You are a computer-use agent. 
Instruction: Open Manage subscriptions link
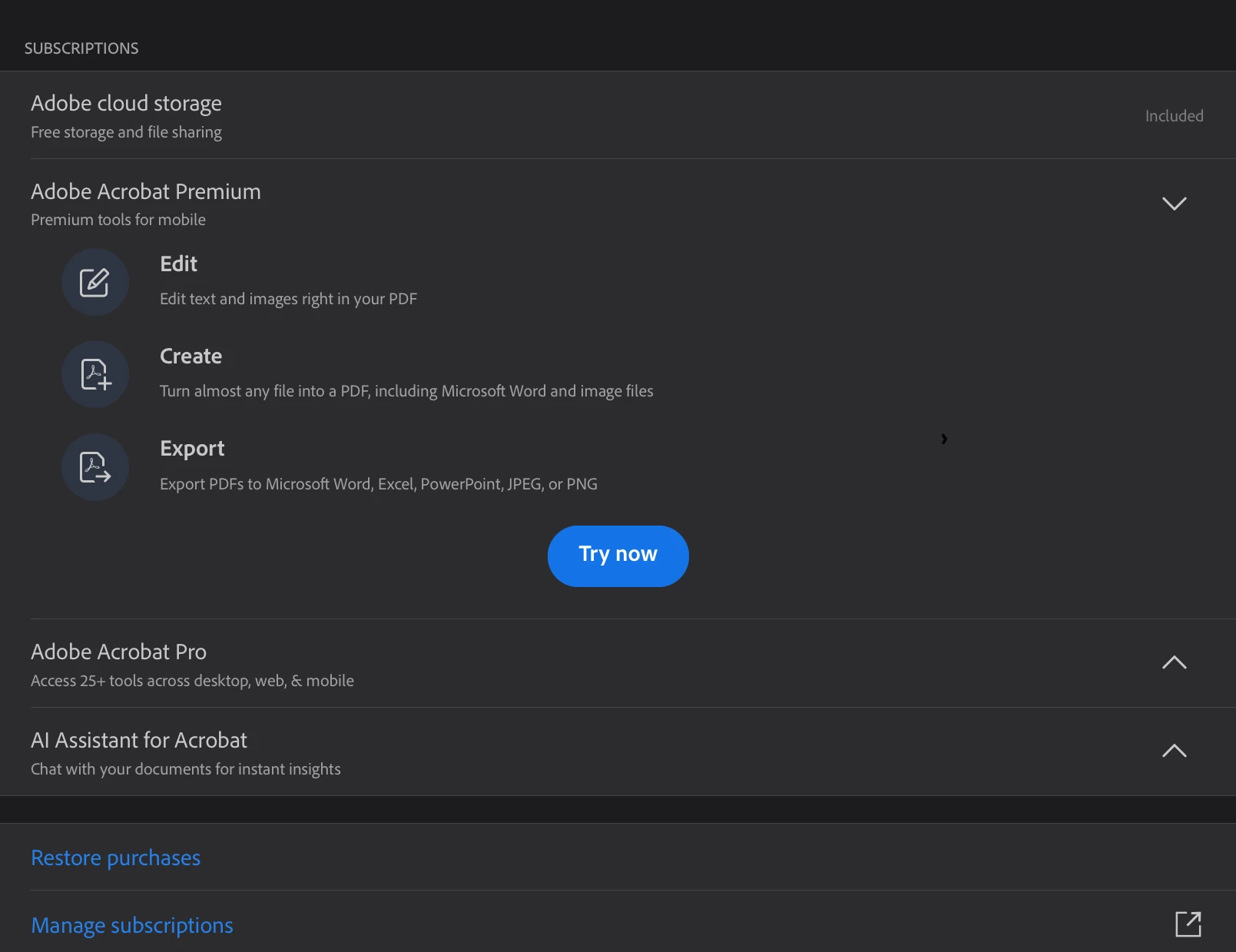pos(132,925)
